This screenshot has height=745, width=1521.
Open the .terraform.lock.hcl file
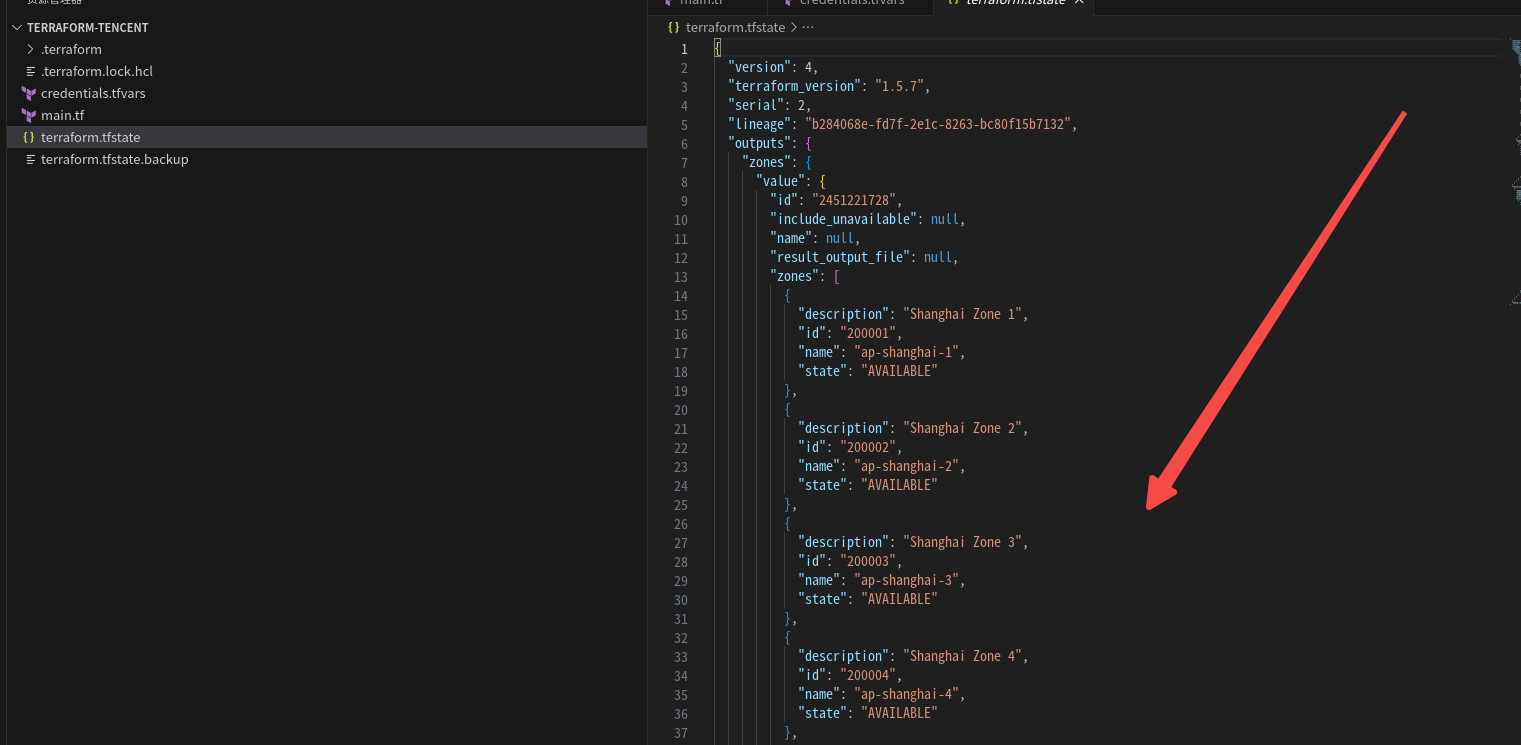click(x=96, y=71)
